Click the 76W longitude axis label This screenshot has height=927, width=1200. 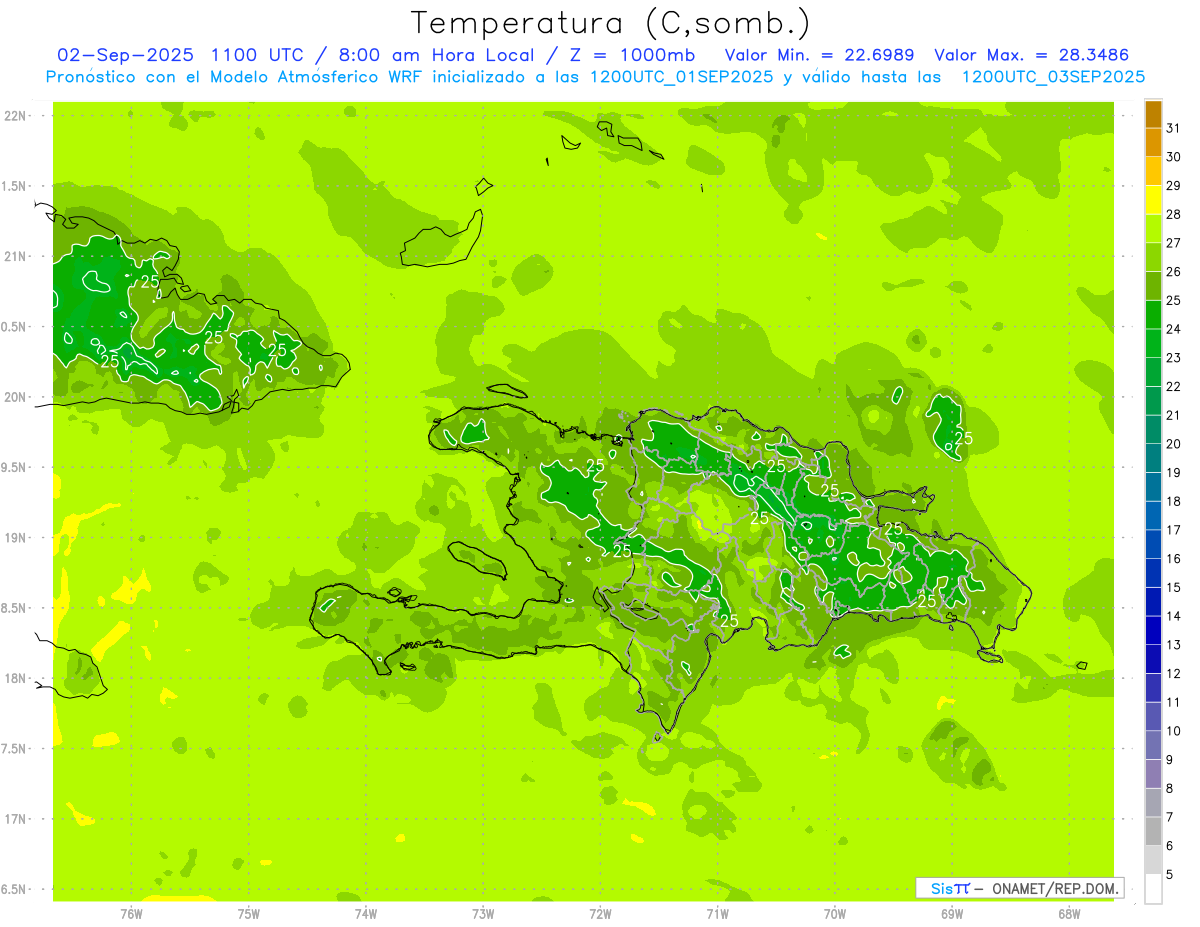(x=131, y=914)
